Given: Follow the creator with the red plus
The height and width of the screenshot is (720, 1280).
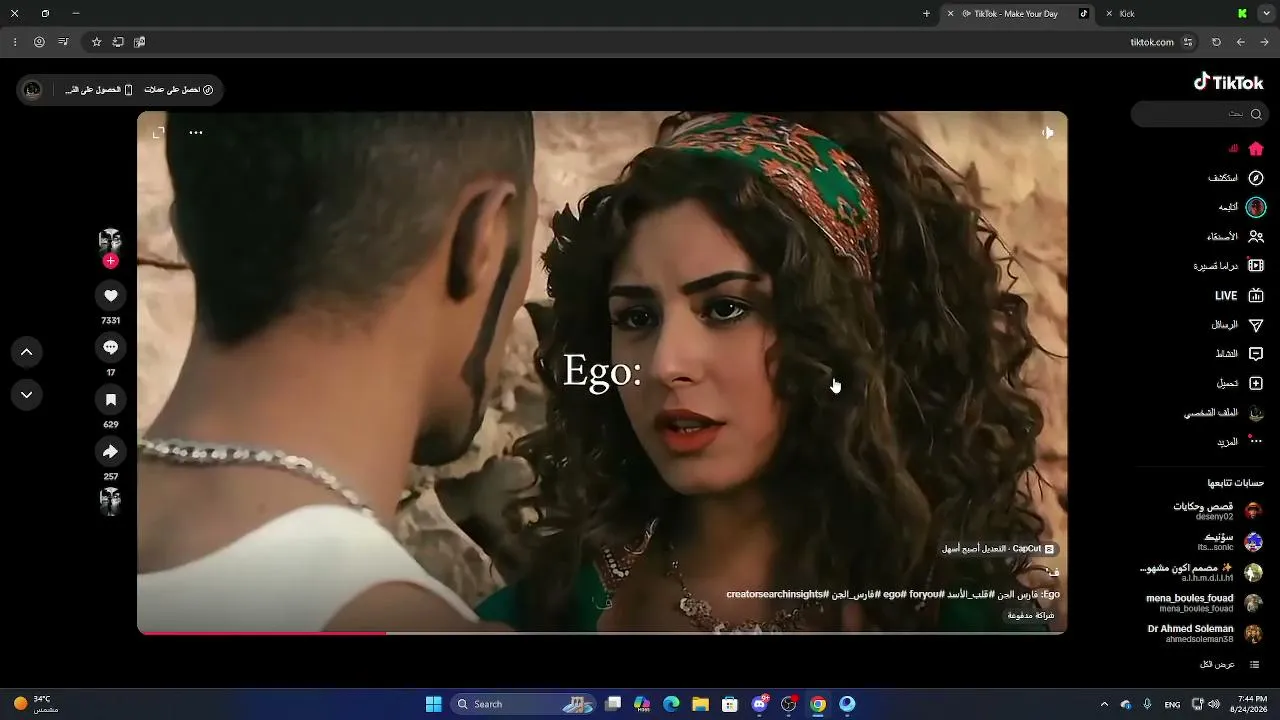Looking at the screenshot, I should click(110, 261).
